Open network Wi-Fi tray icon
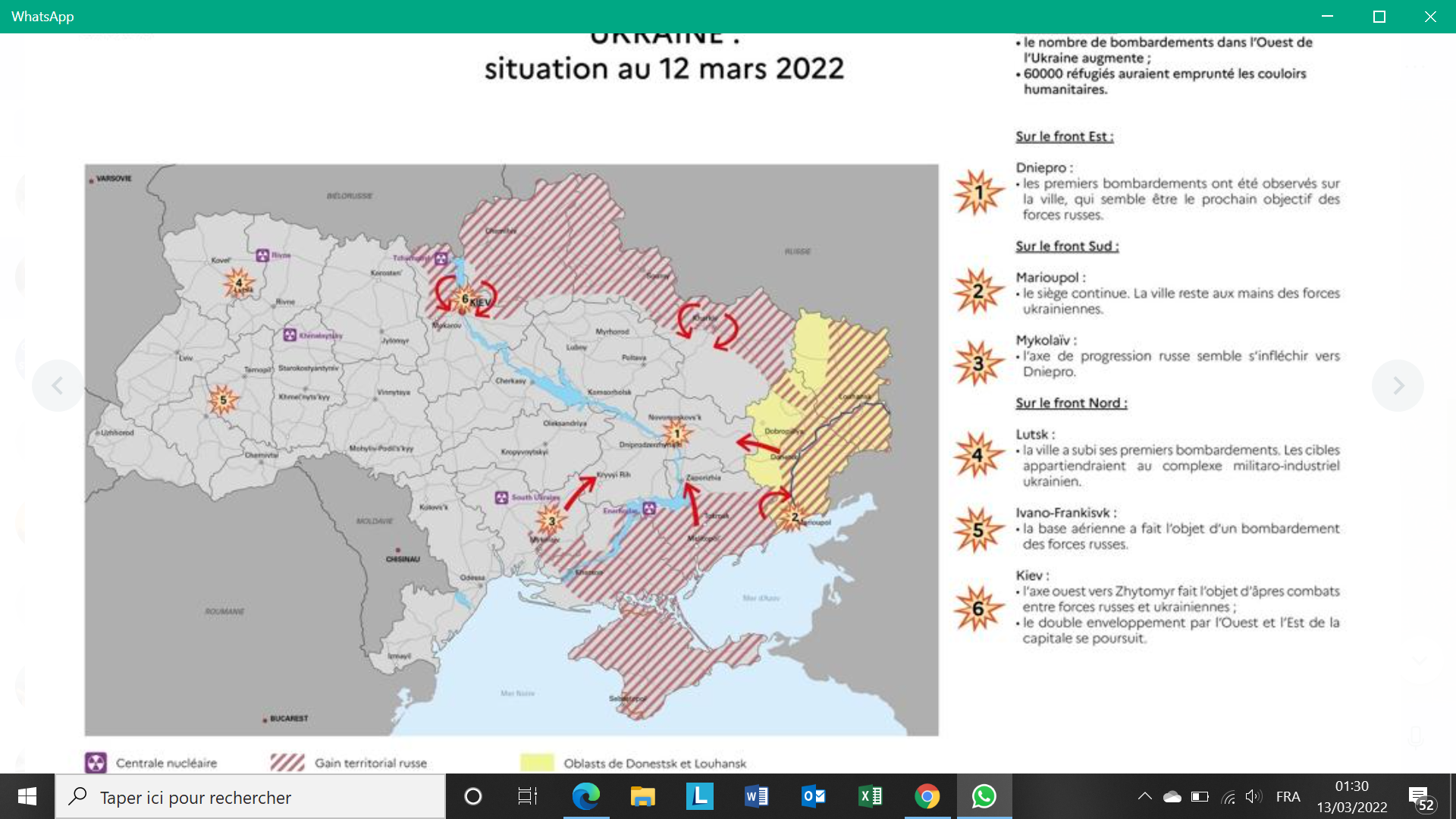The height and width of the screenshot is (819, 1456). (x=1228, y=796)
